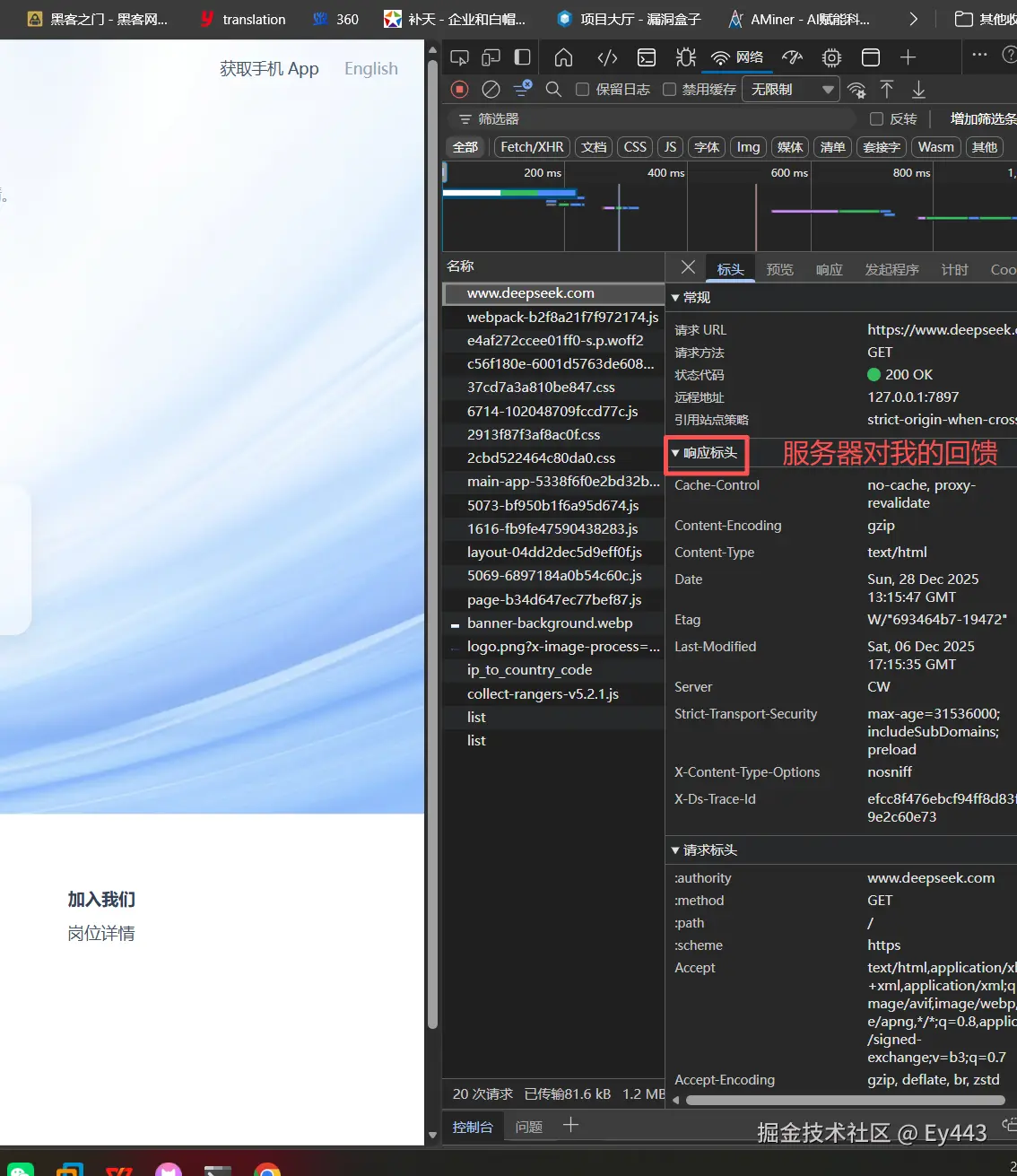
Task: Open the DevTools Welcome home panel
Action: pyautogui.click(x=563, y=57)
